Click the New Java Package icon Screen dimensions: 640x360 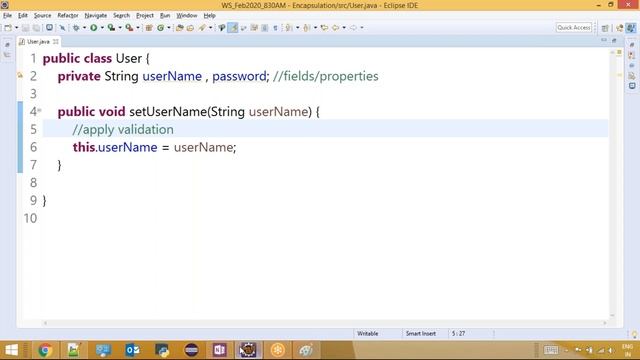coord(149,28)
